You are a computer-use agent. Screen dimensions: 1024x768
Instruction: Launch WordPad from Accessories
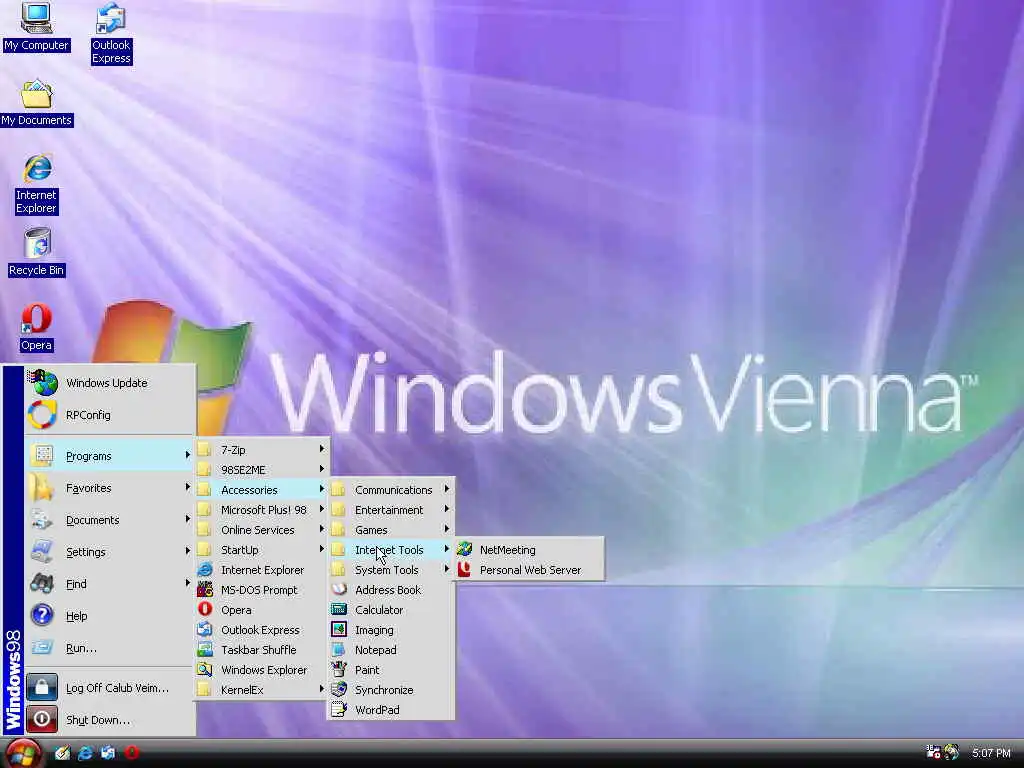[391, 710]
